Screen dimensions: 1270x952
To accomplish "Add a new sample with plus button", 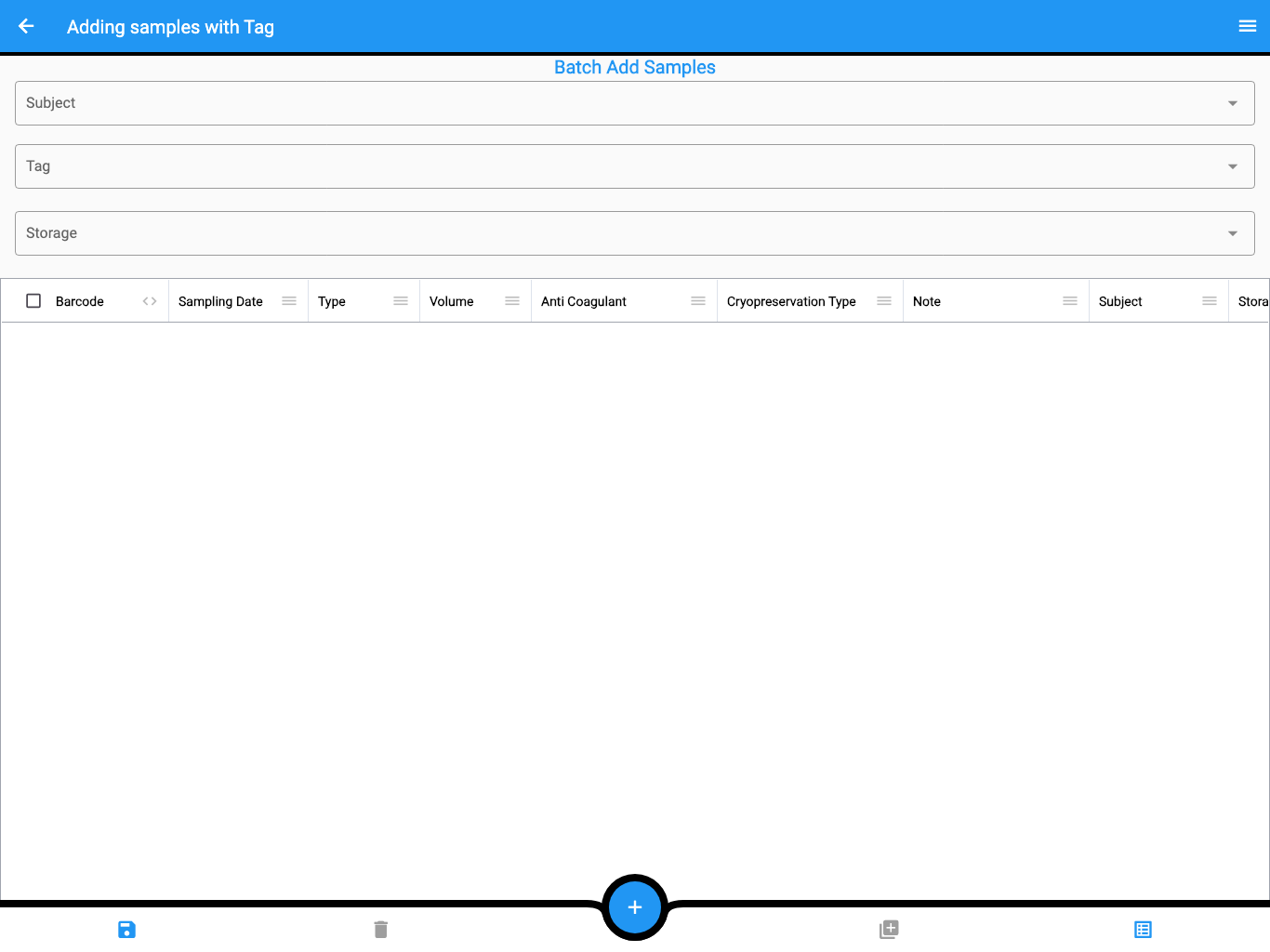I will pos(635,907).
